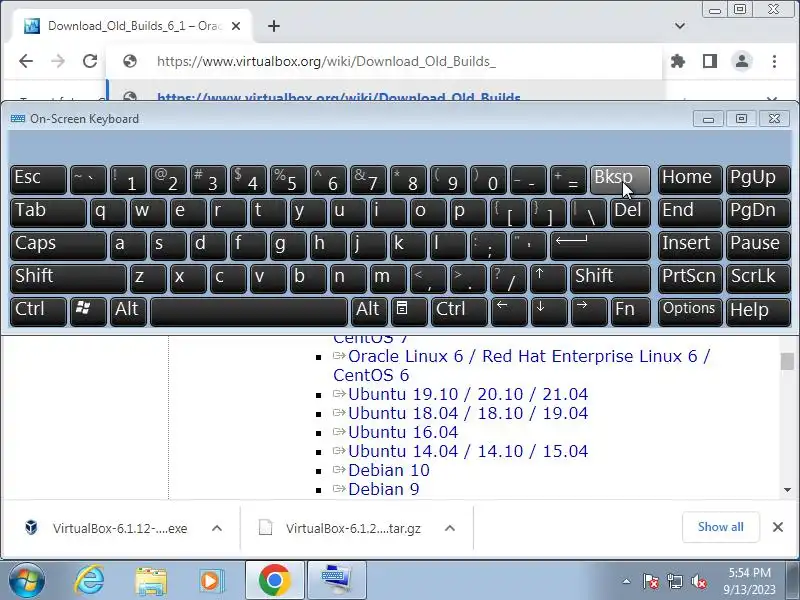
Task: Toggle the right Ctrl key
Action: pyautogui.click(x=459, y=311)
